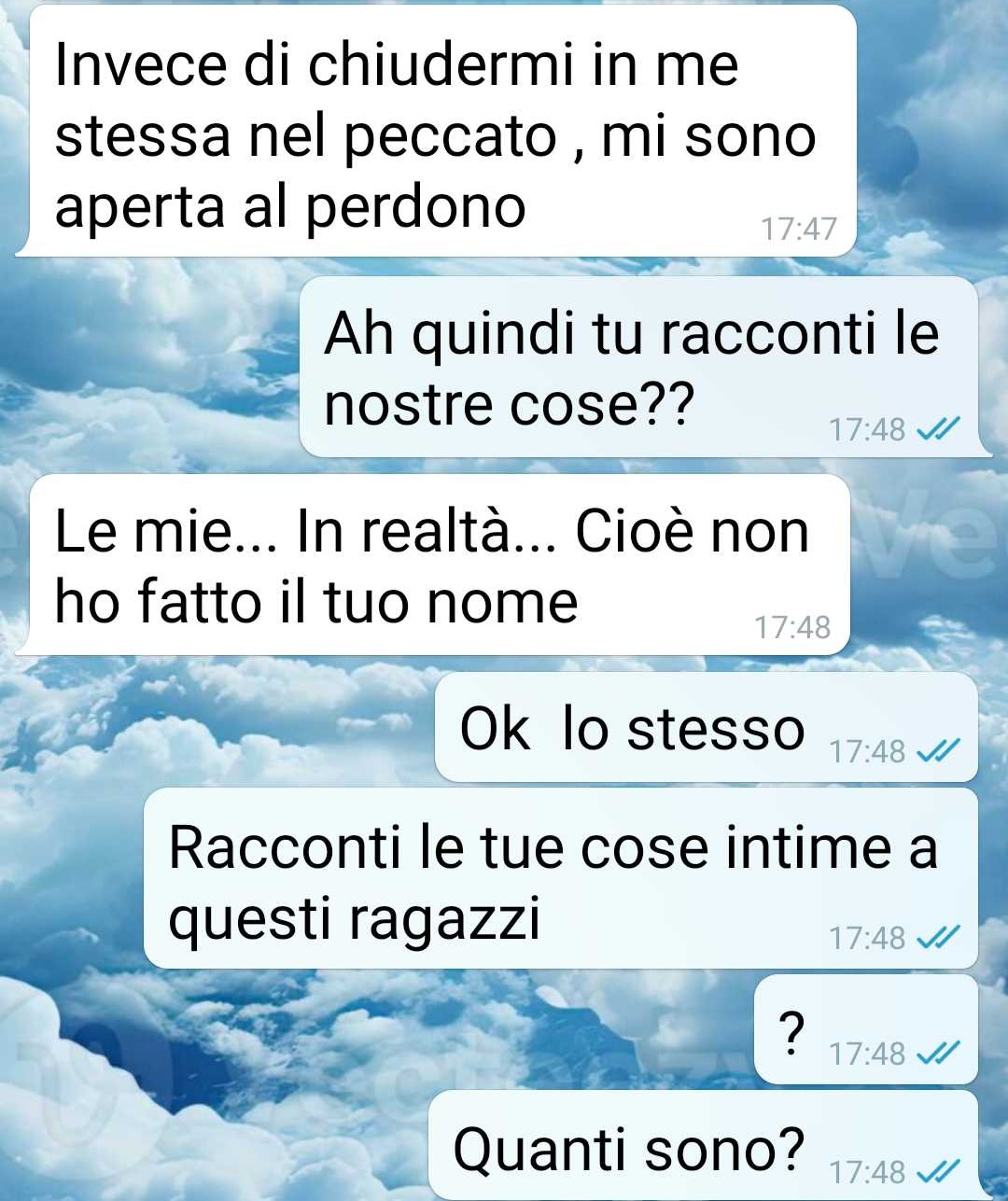Select the message "Invece di chiudermi in me stessa"

click(x=437, y=131)
